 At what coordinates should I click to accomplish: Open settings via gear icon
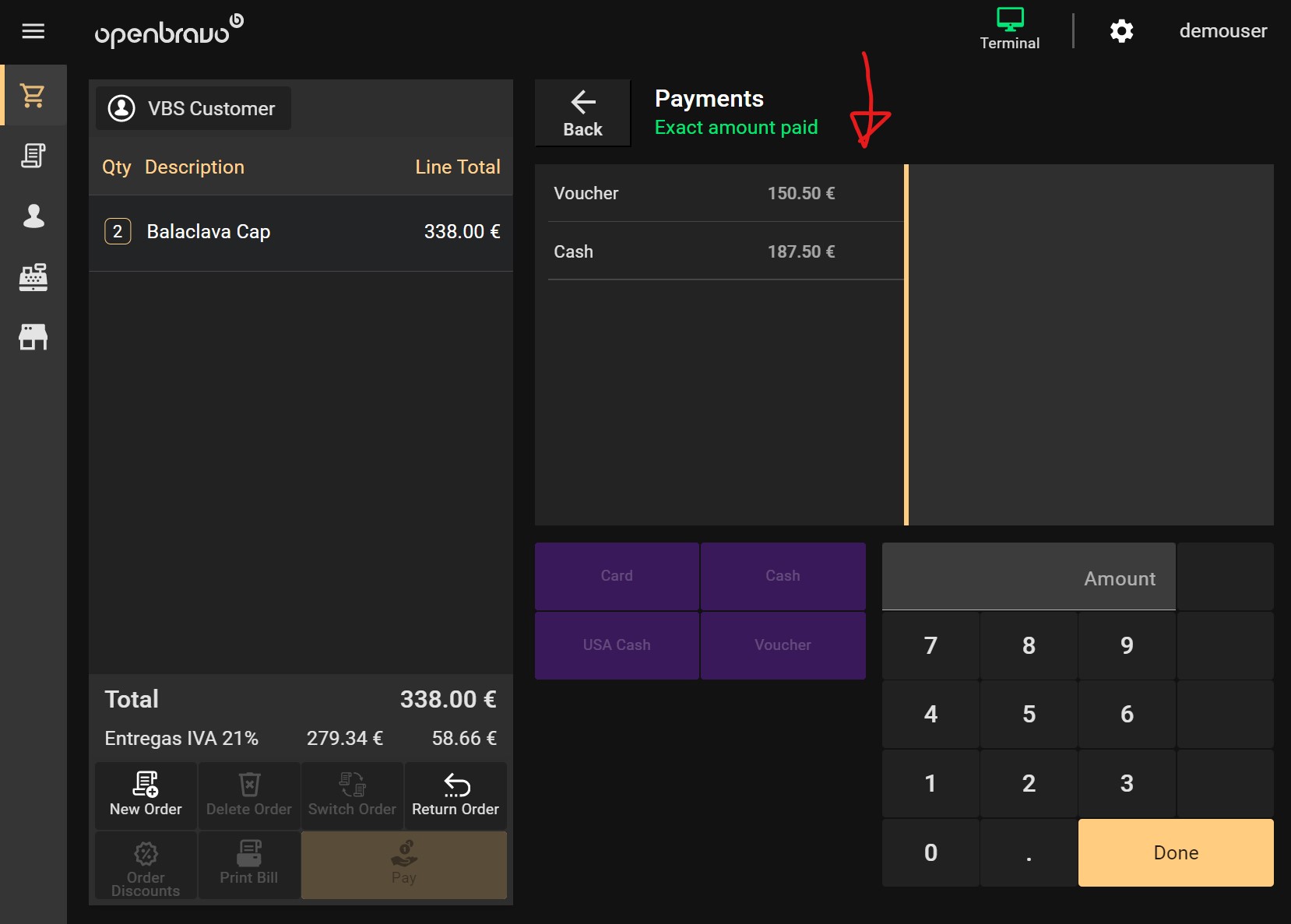[1121, 31]
